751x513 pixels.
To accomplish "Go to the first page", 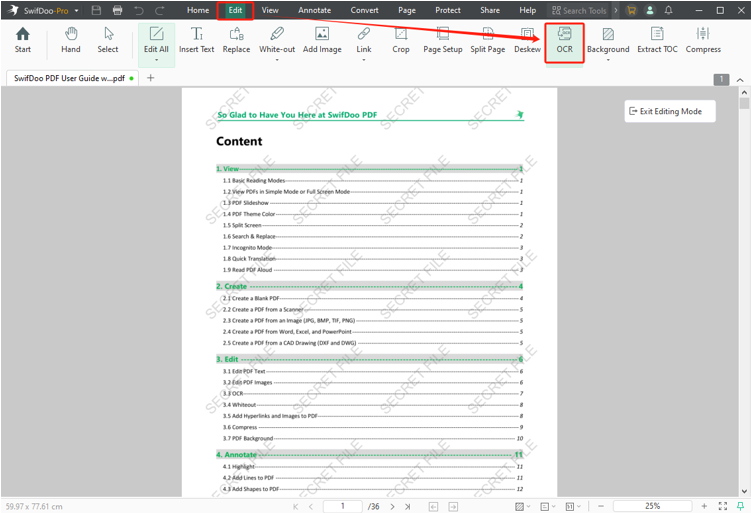I will tap(296, 506).
